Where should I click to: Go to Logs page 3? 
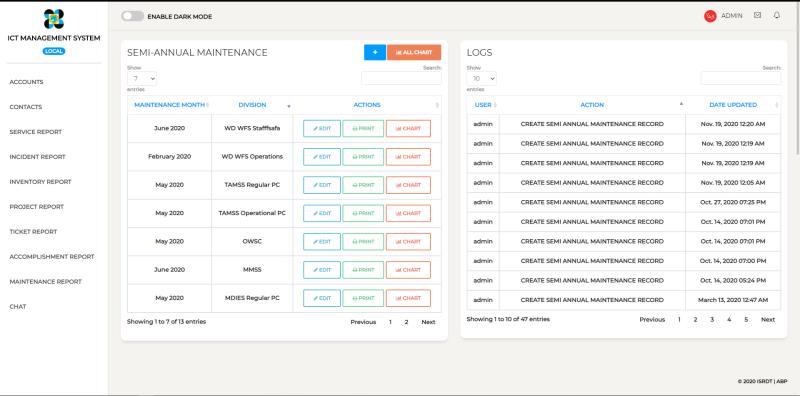click(712, 319)
